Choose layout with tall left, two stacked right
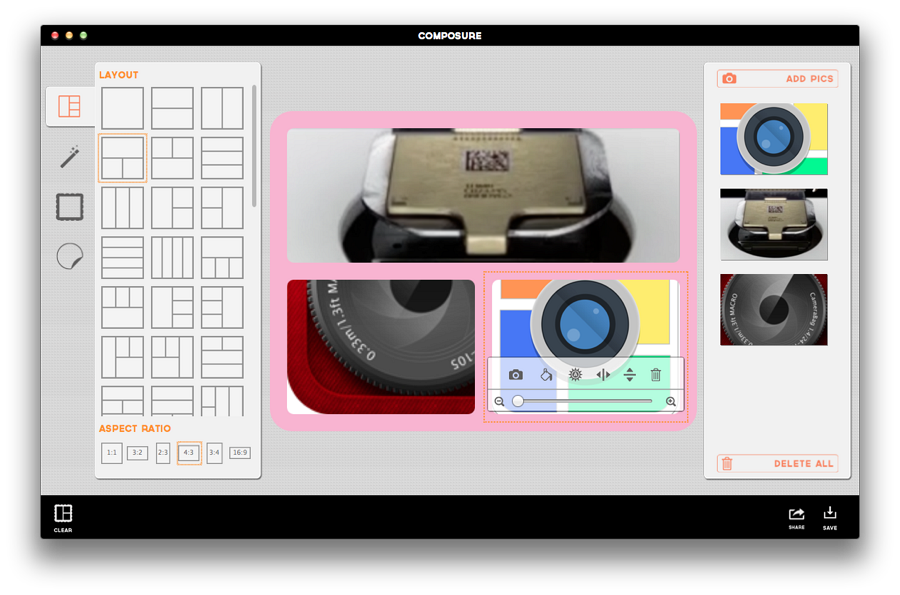Viewport: 900px width, 595px height. click(x=172, y=208)
